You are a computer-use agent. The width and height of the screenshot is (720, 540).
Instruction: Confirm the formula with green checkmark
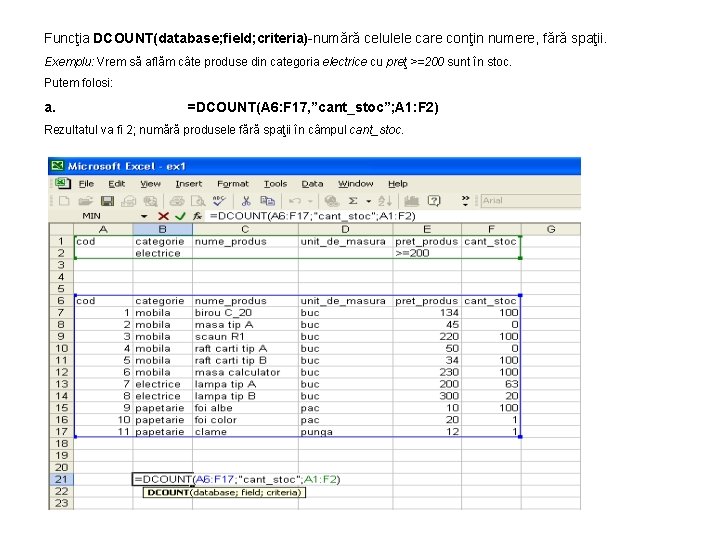[x=180, y=216]
